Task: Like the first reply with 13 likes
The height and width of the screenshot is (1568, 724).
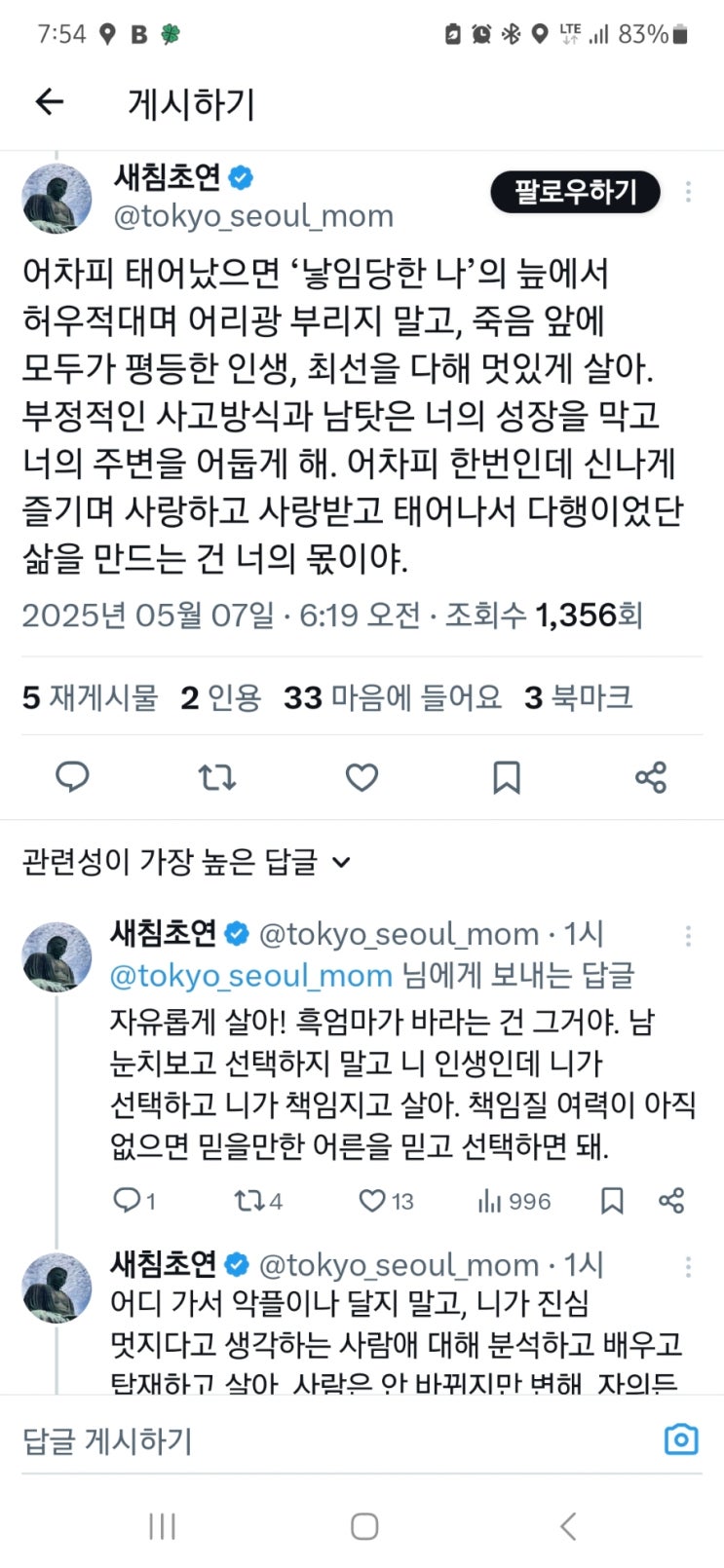Action: click(x=373, y=1201)
